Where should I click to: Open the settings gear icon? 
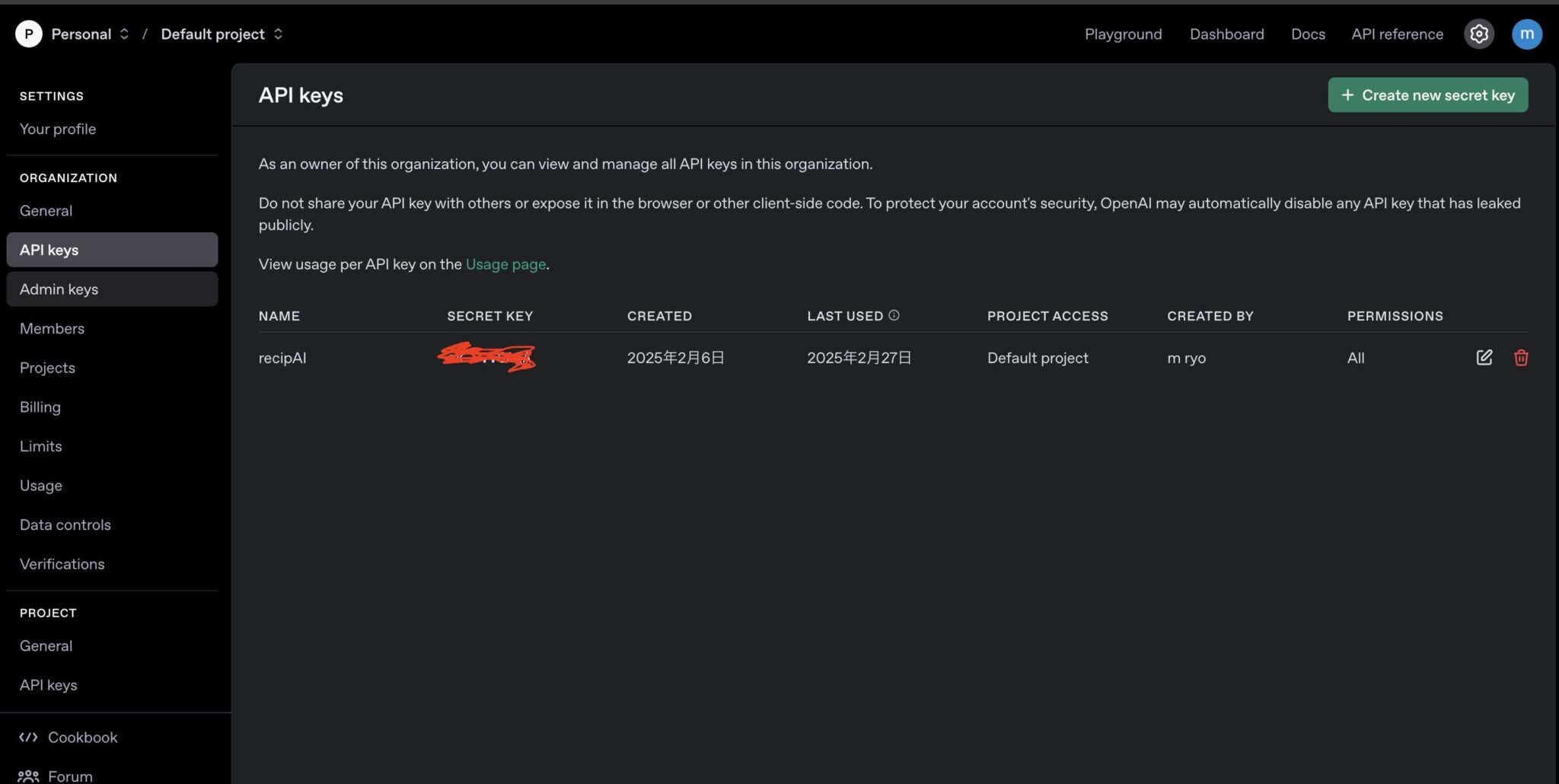(x=1479, y=33)
